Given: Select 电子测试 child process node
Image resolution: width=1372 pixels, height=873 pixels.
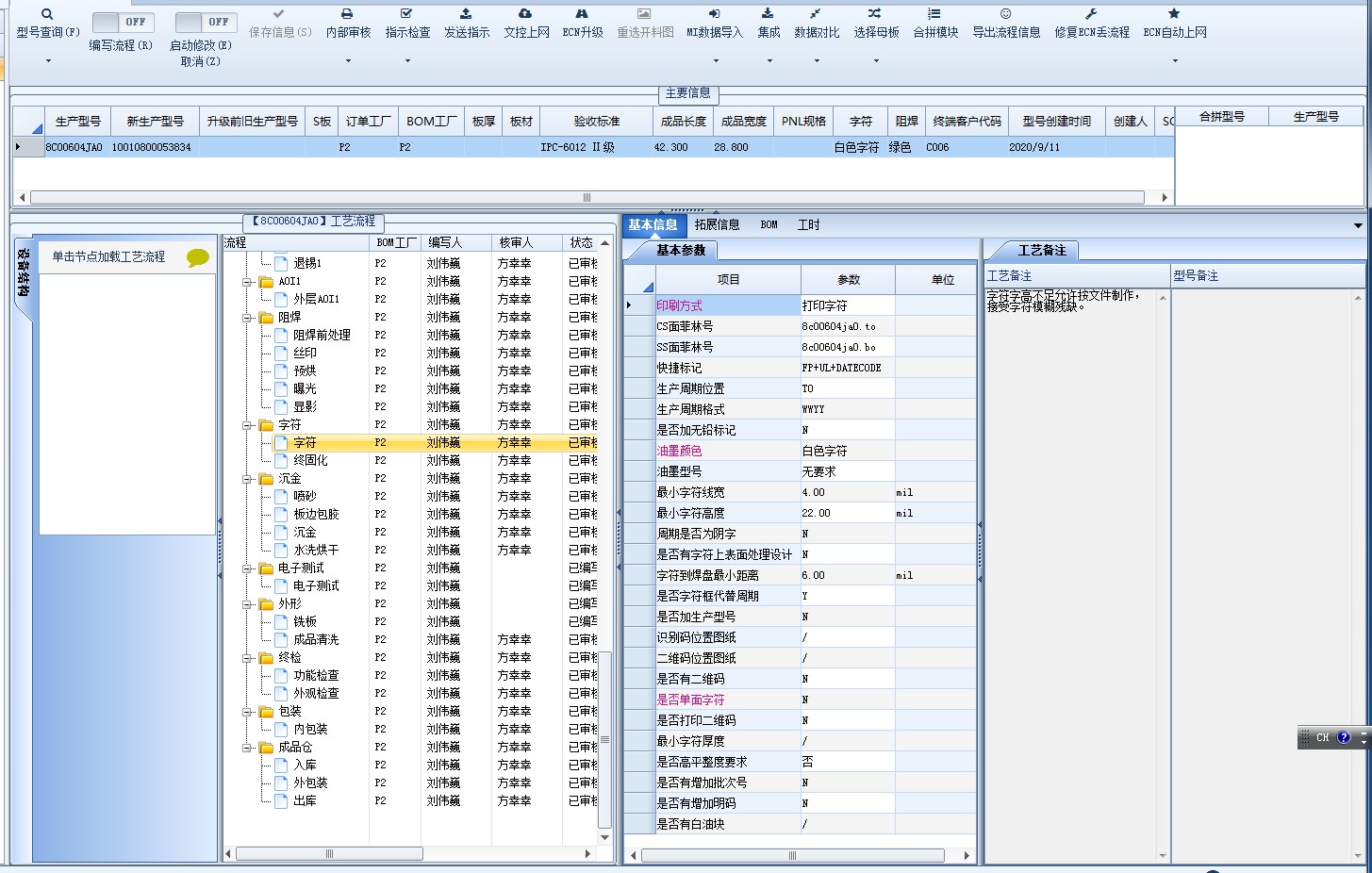Looking at the screenshot, I should pyautogui.click(x=316, y=585).
